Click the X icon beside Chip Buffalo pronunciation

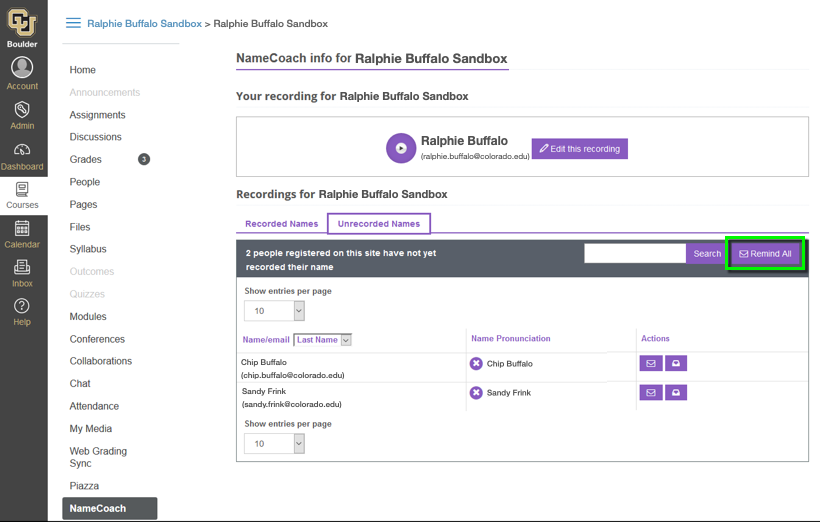pyautogui.click(x=476, y=364)
